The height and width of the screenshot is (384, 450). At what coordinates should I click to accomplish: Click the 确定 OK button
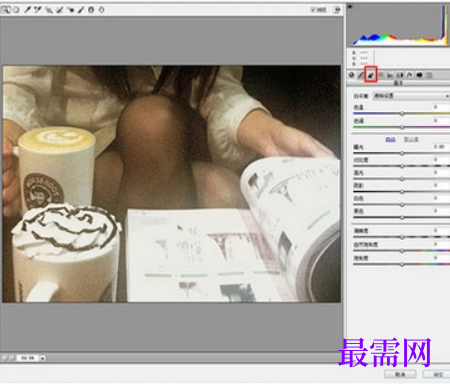pos(437,374)
